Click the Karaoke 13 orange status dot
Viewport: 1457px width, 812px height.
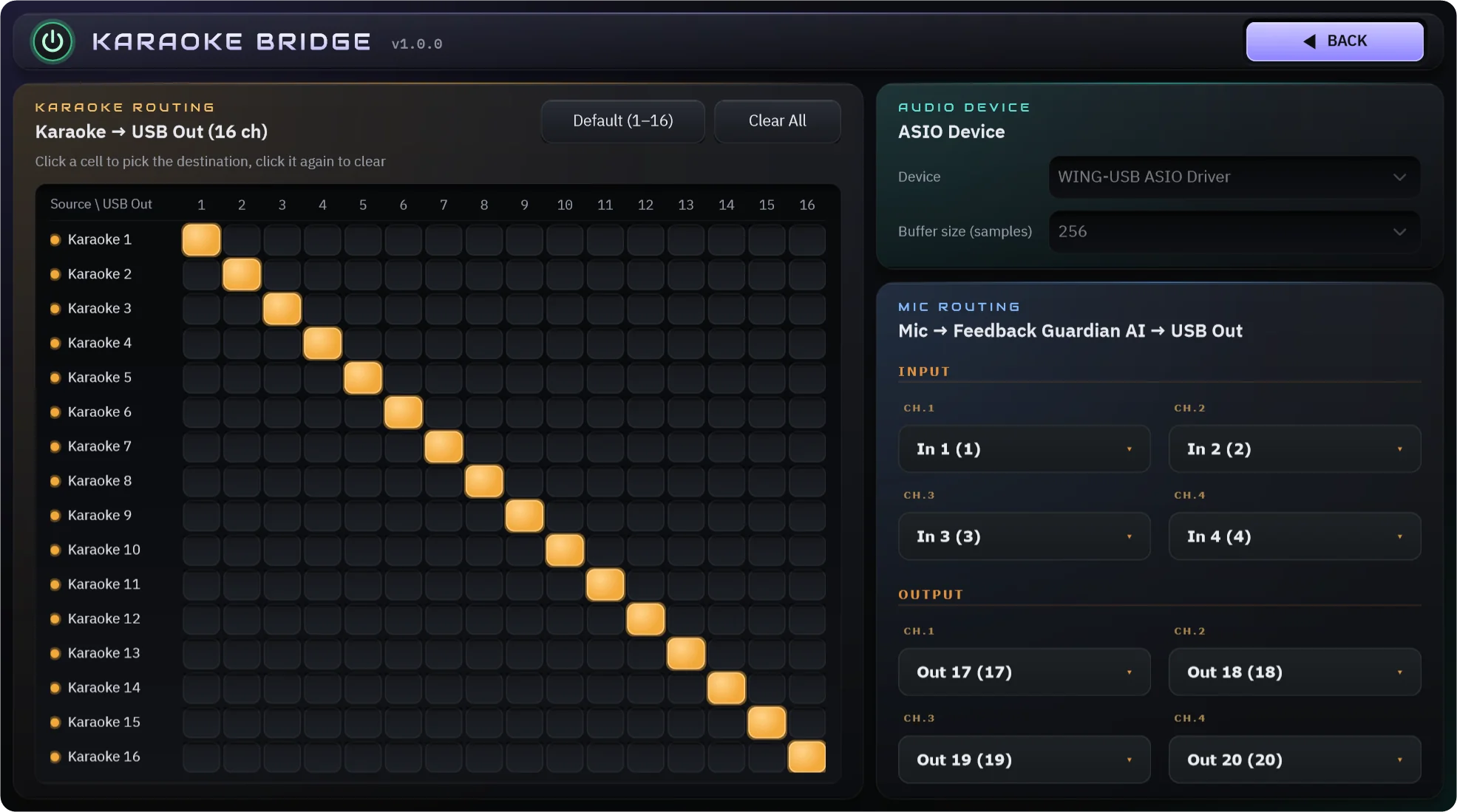click(x=55, y=654)
